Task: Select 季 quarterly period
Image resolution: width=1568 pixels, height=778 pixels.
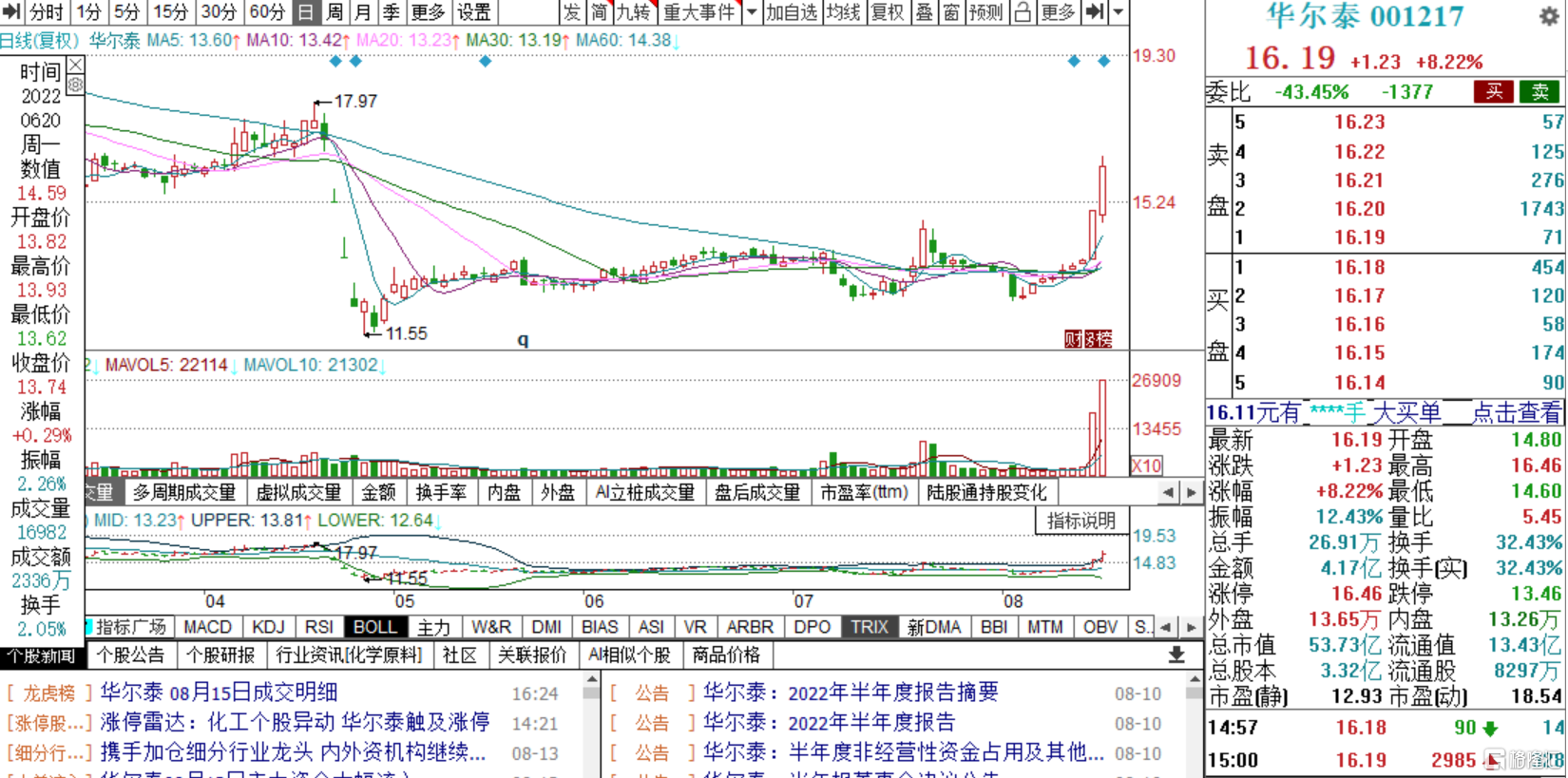Action: (392, 12)
